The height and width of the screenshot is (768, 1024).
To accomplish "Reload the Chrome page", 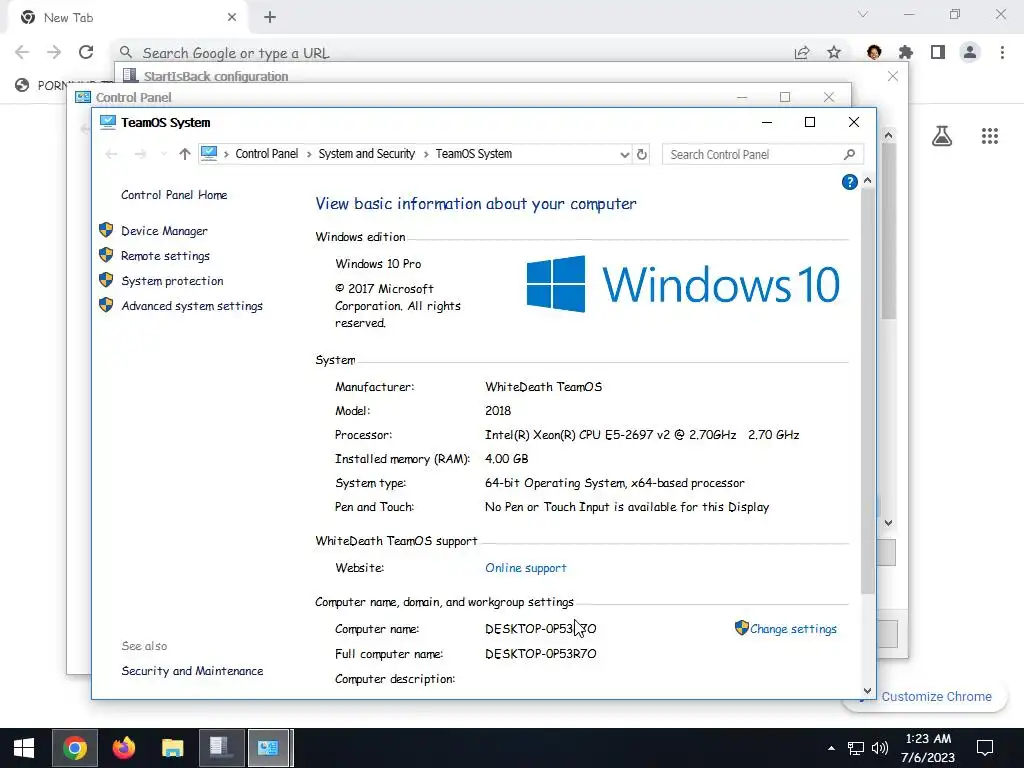I will [x=86, y=52].
